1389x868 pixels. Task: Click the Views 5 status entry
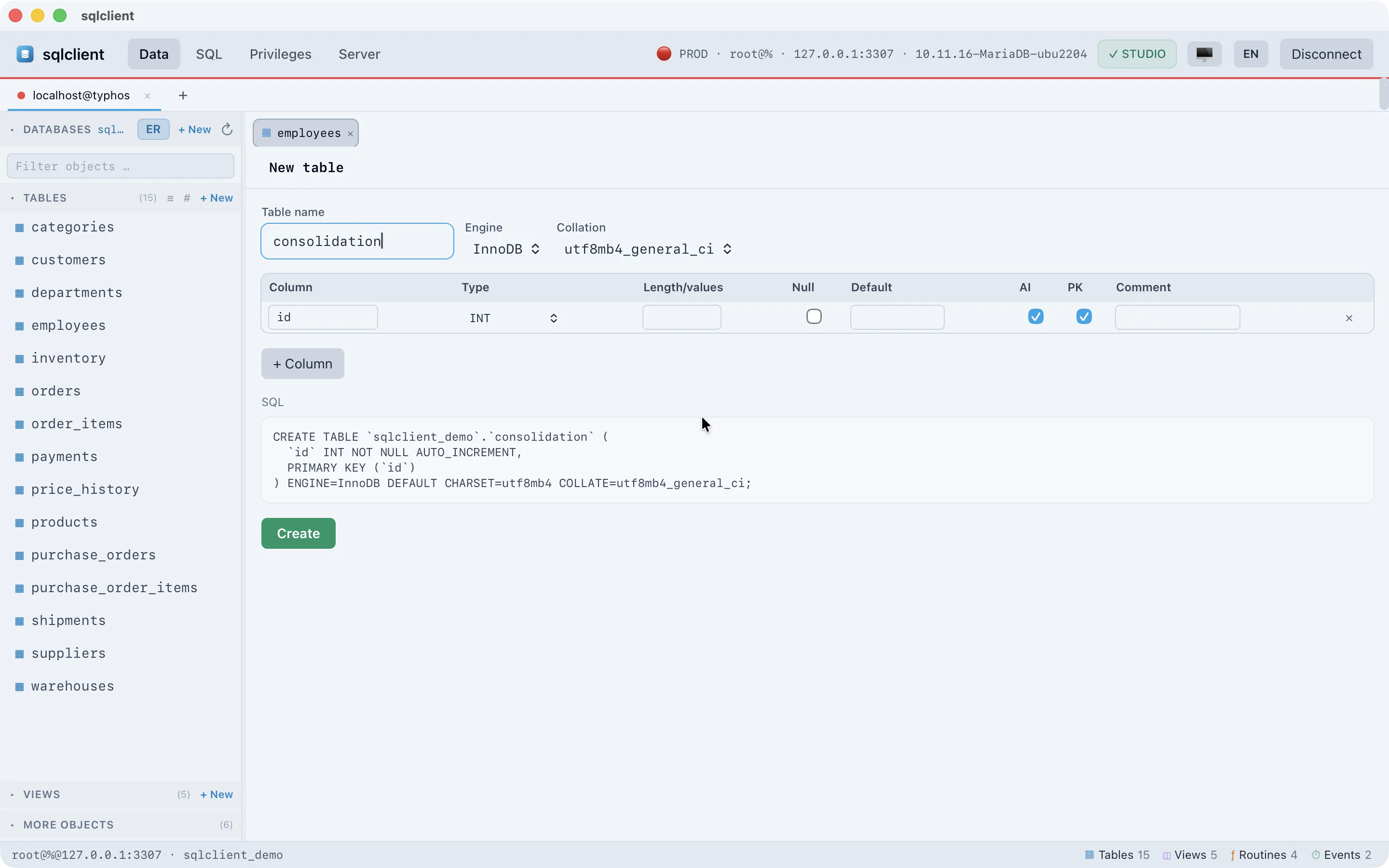point(1190,855)
